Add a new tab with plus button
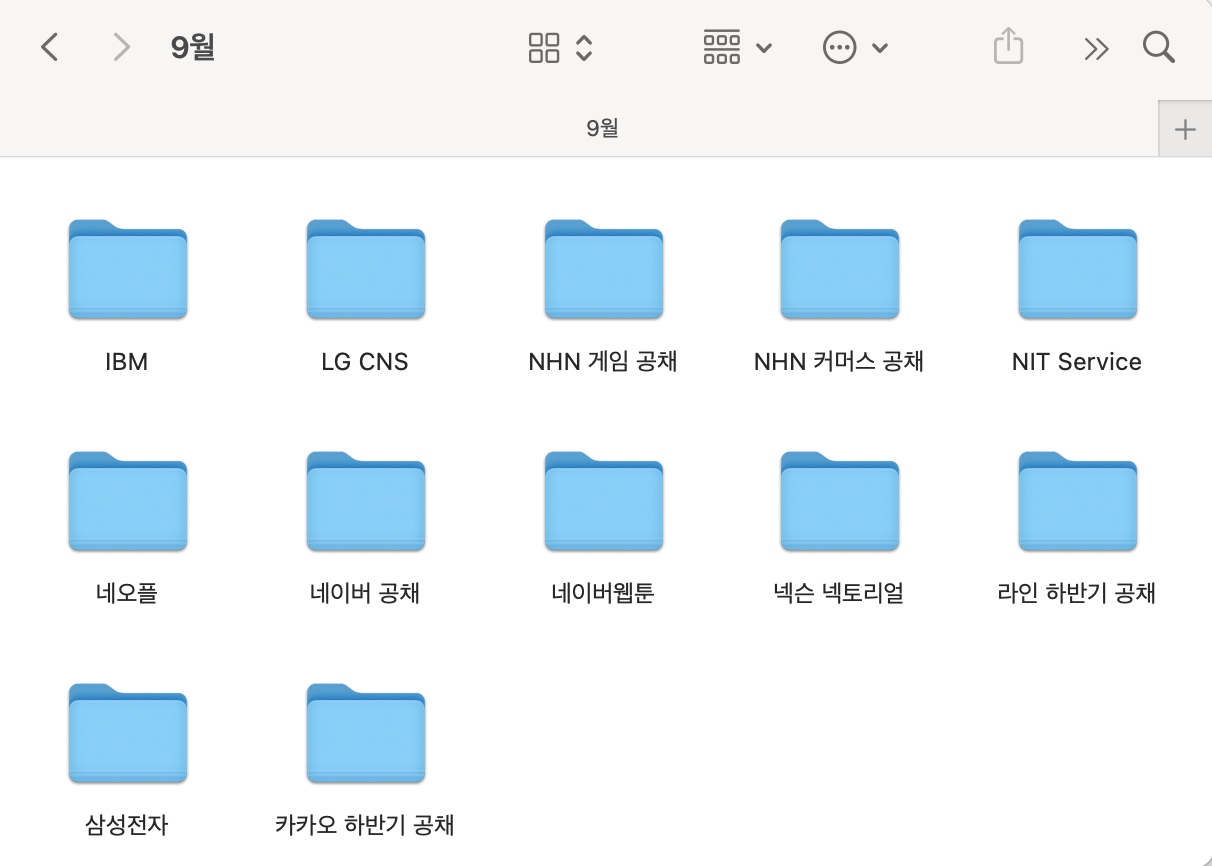The height and width of the screenshot is (866, 1212). 1185,129
